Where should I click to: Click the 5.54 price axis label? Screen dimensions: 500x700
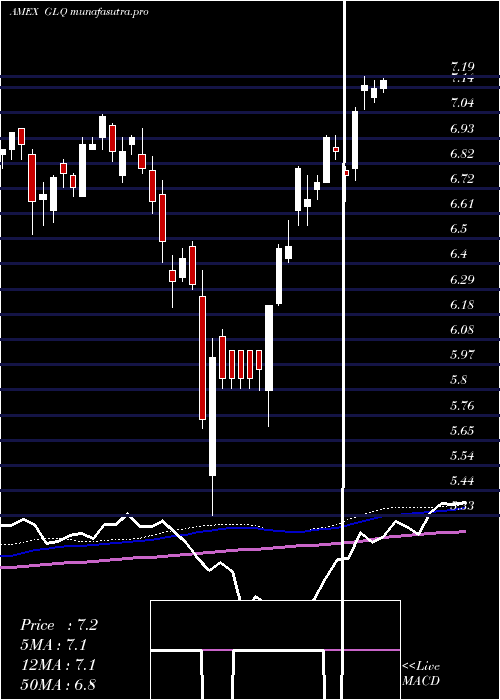(x=462, y=456)
